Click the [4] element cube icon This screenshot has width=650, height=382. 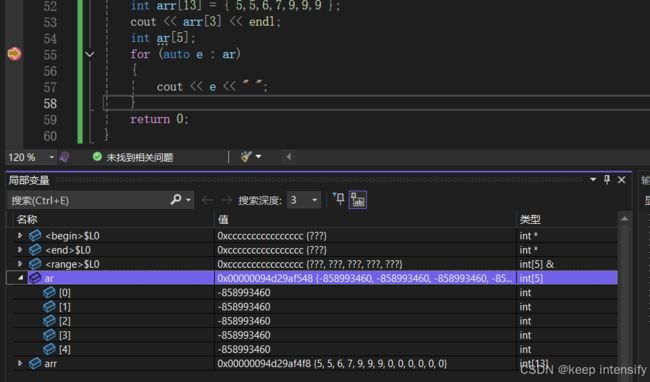click(x=49, y=349)
